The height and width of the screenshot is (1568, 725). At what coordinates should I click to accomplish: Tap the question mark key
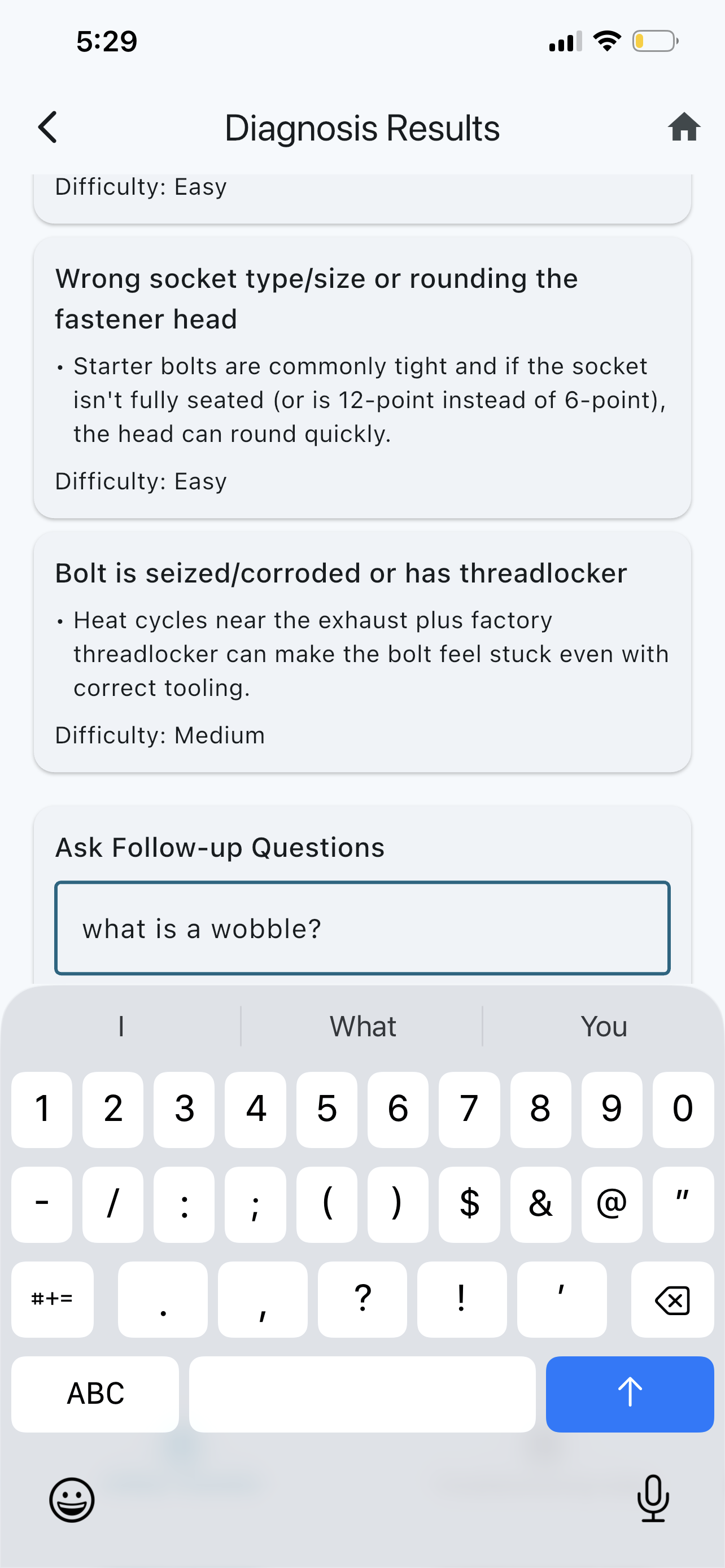pos(362,1297)
